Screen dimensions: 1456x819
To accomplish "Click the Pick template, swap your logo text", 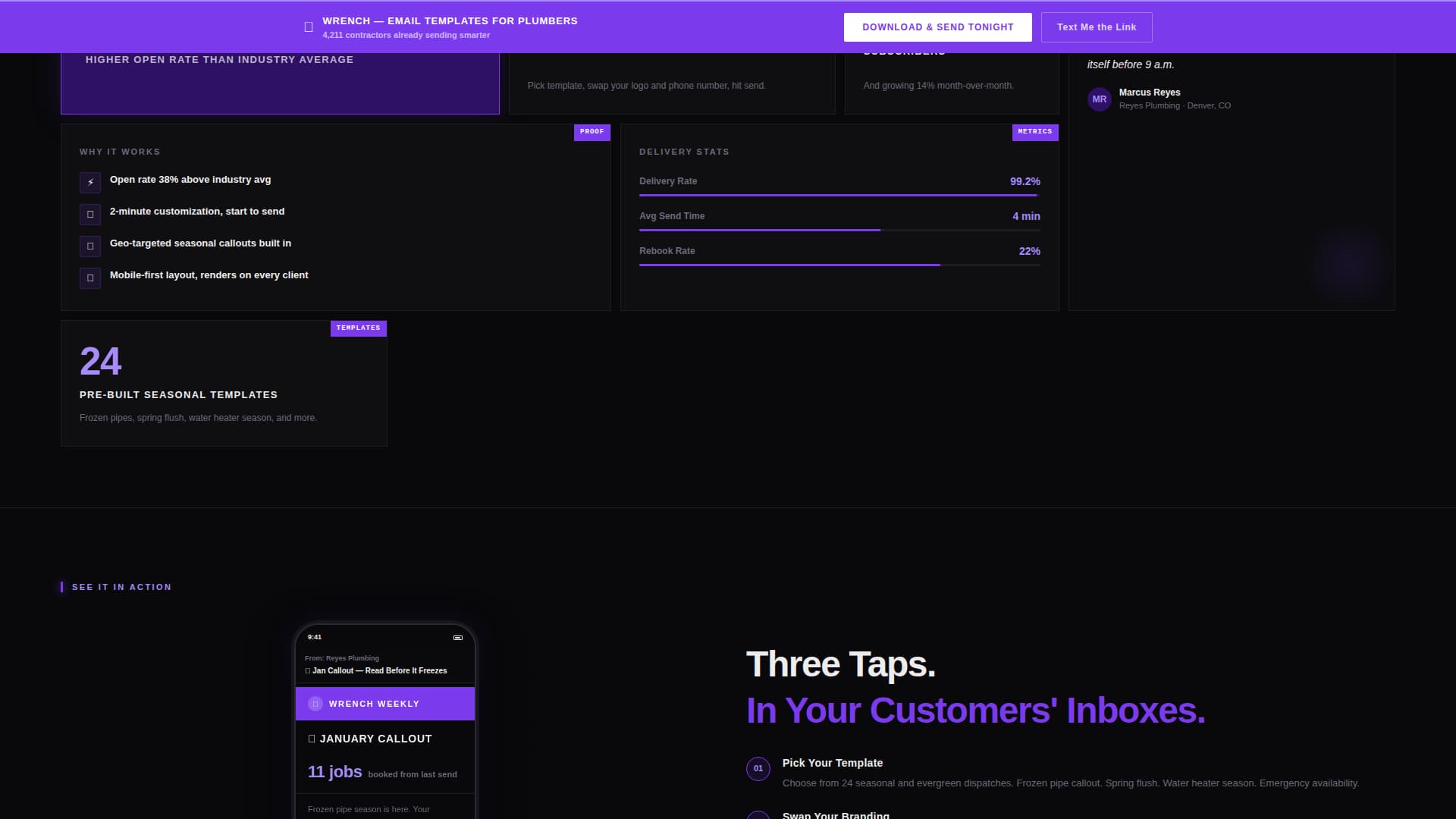I will (x=647, y=86).
